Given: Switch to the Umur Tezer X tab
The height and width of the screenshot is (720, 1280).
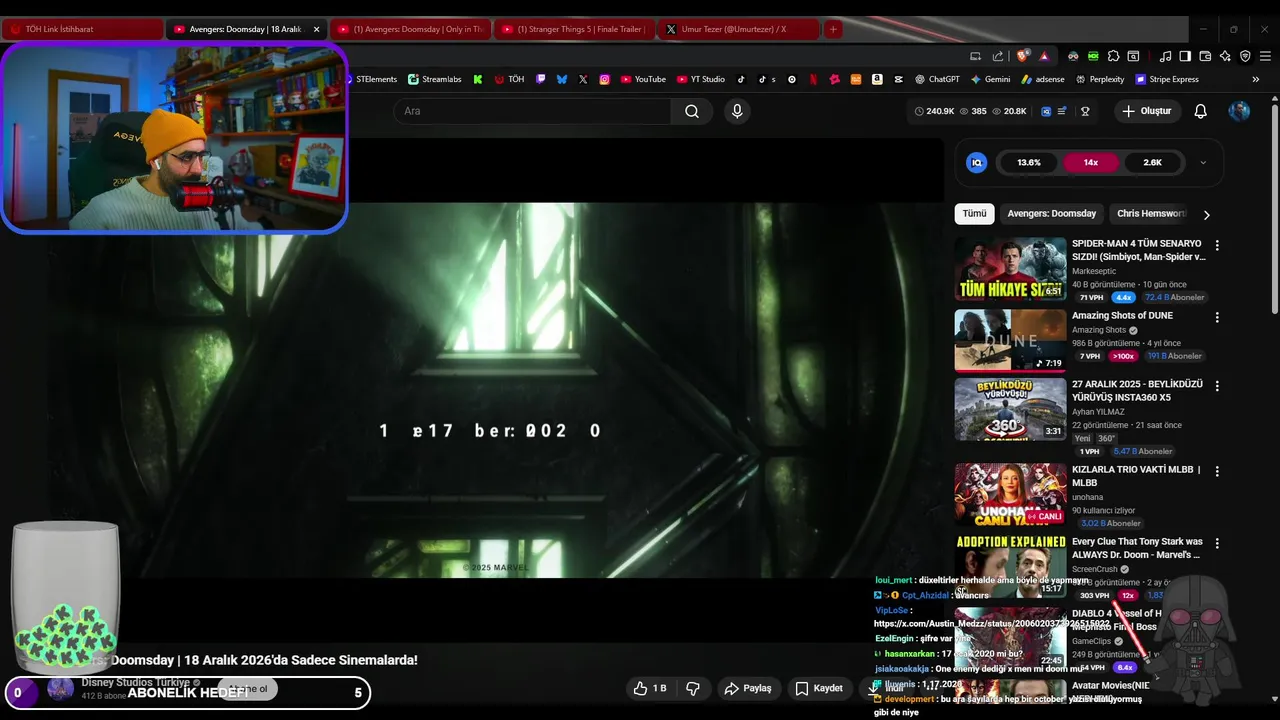Looking at the screenshot, I should click(738, 29).
